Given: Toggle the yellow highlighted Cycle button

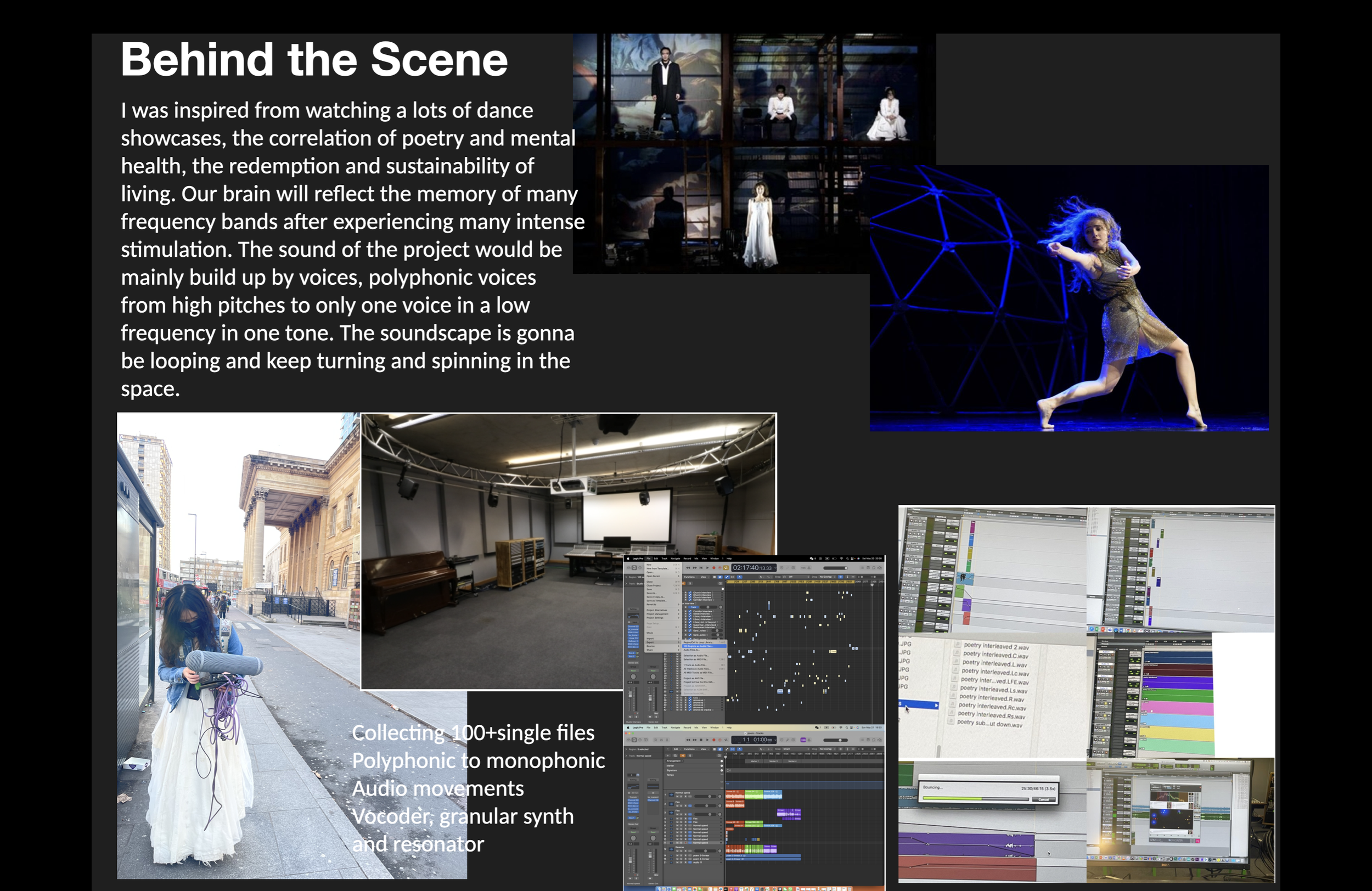Looking at the screenshot, I should coord(726,568).
